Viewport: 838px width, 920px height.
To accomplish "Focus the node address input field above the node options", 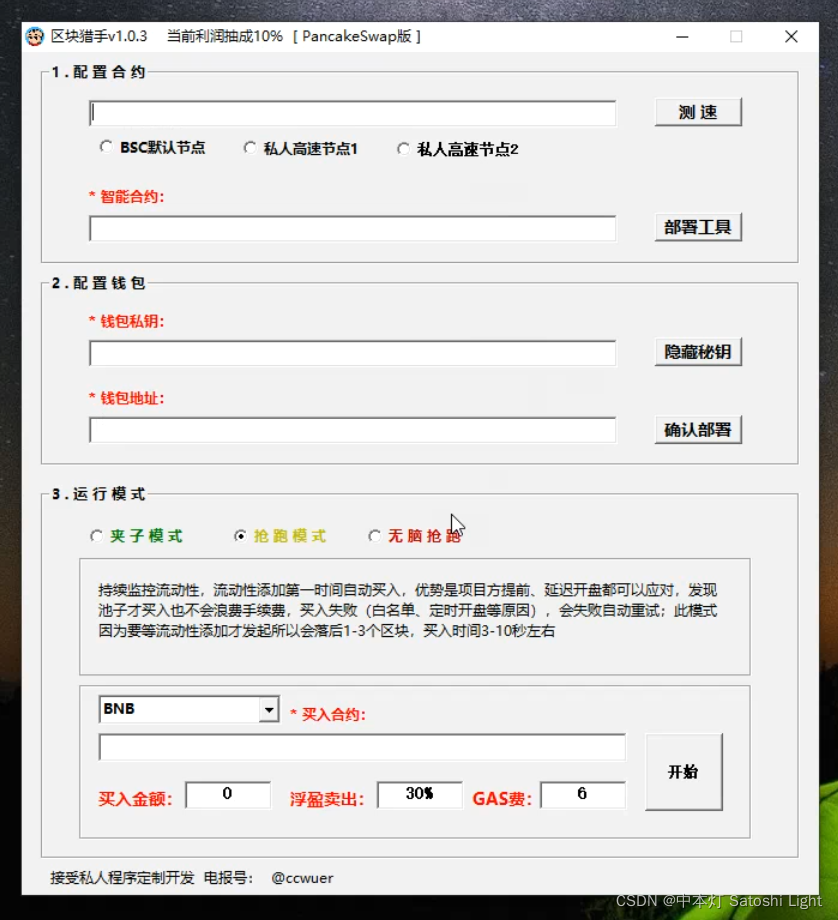I will point(353,113).
